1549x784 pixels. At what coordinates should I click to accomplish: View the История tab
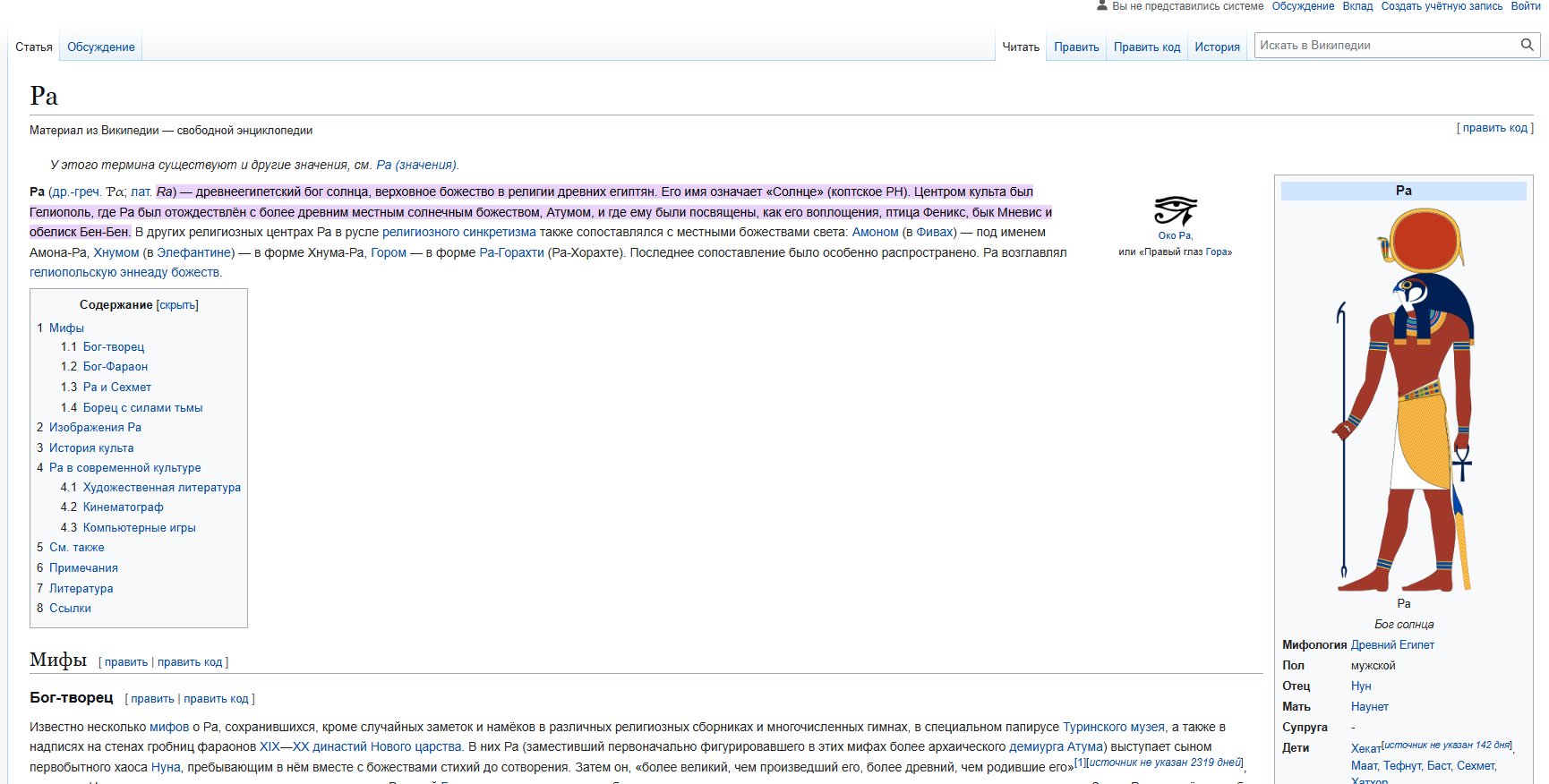coord(1217,47)
